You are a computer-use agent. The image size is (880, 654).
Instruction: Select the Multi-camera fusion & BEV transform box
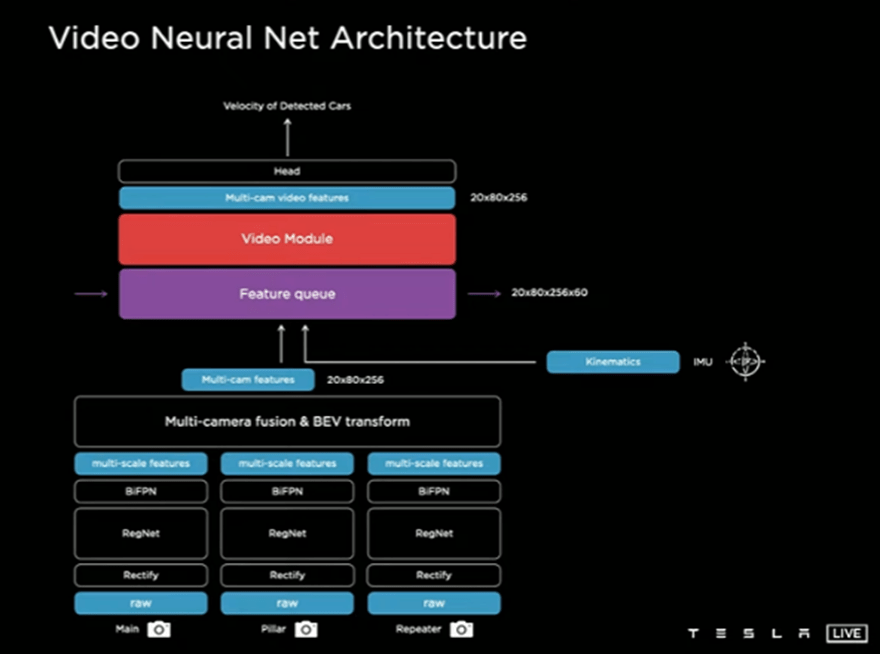tap(287, 422)
